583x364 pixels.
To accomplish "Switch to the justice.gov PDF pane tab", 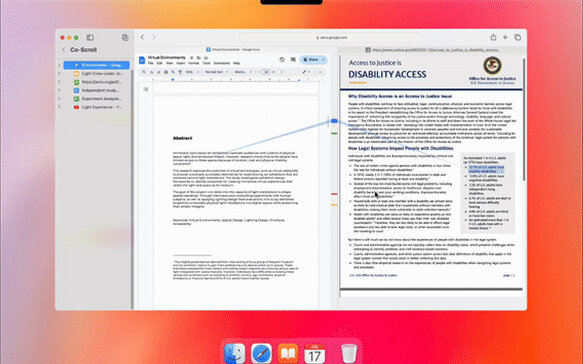I will pos(431,50).
